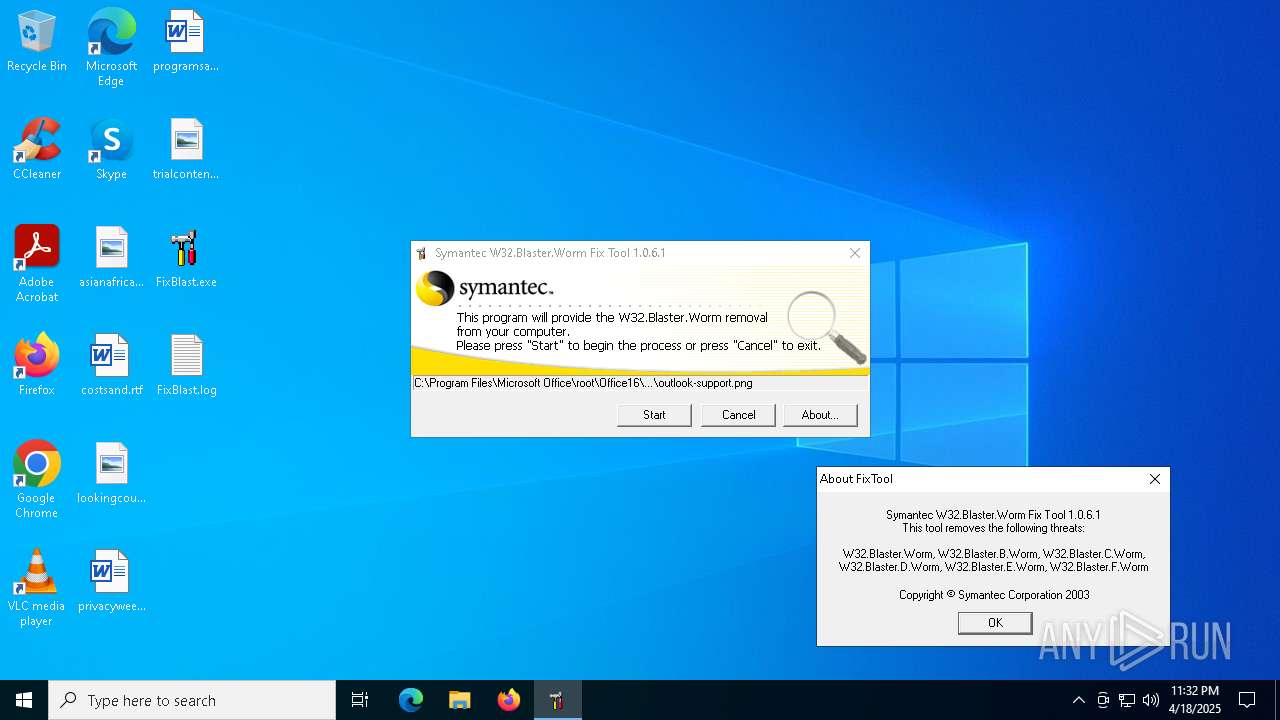1280x720 pixels.
Task: Select the Google Chrome desktop shortcut
Action: (x=37, y=480)
